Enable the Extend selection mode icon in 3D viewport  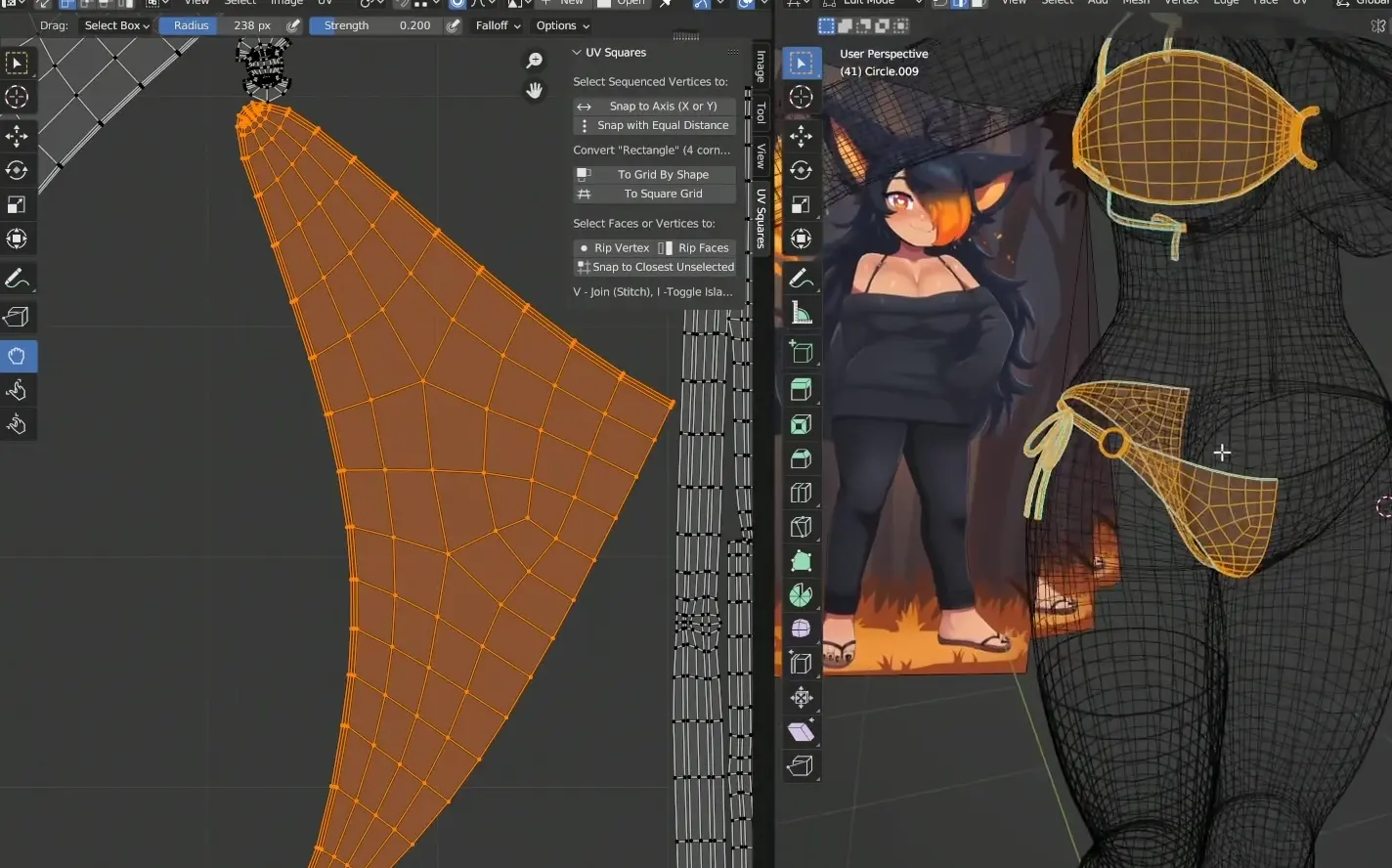[846, 25]
